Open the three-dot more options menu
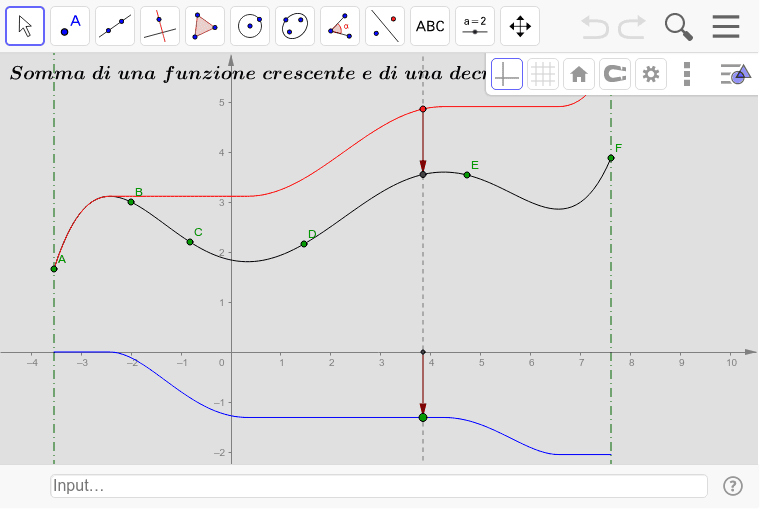760x509 pixels. pyautogui.click(x=687, y=74)
